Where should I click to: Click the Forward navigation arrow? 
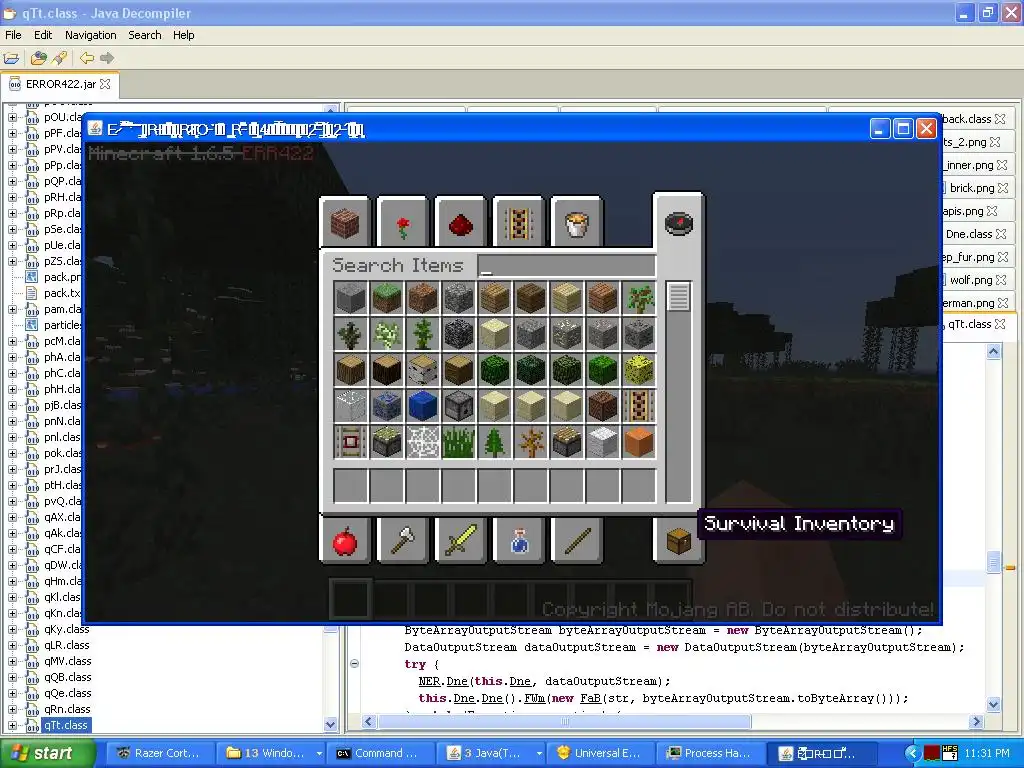(x=106, y=58)
